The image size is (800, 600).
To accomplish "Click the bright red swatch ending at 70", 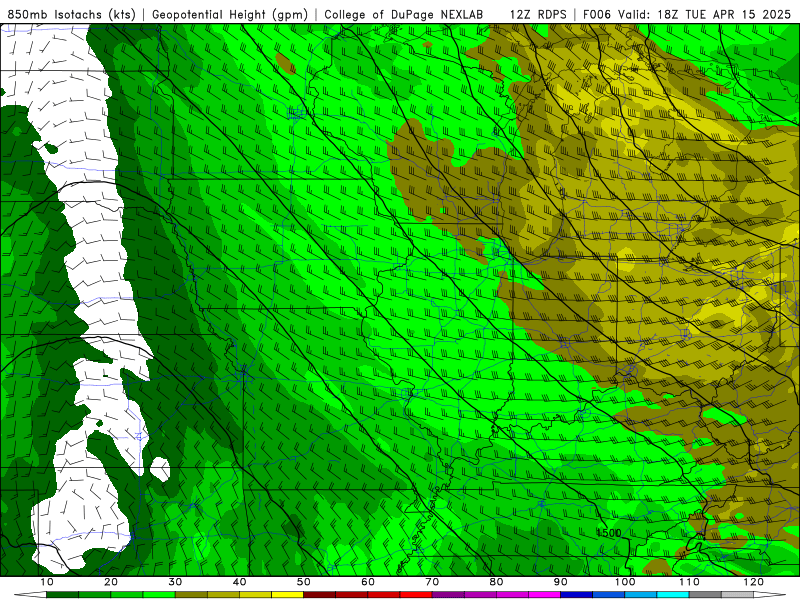I will tap(416, 595).
